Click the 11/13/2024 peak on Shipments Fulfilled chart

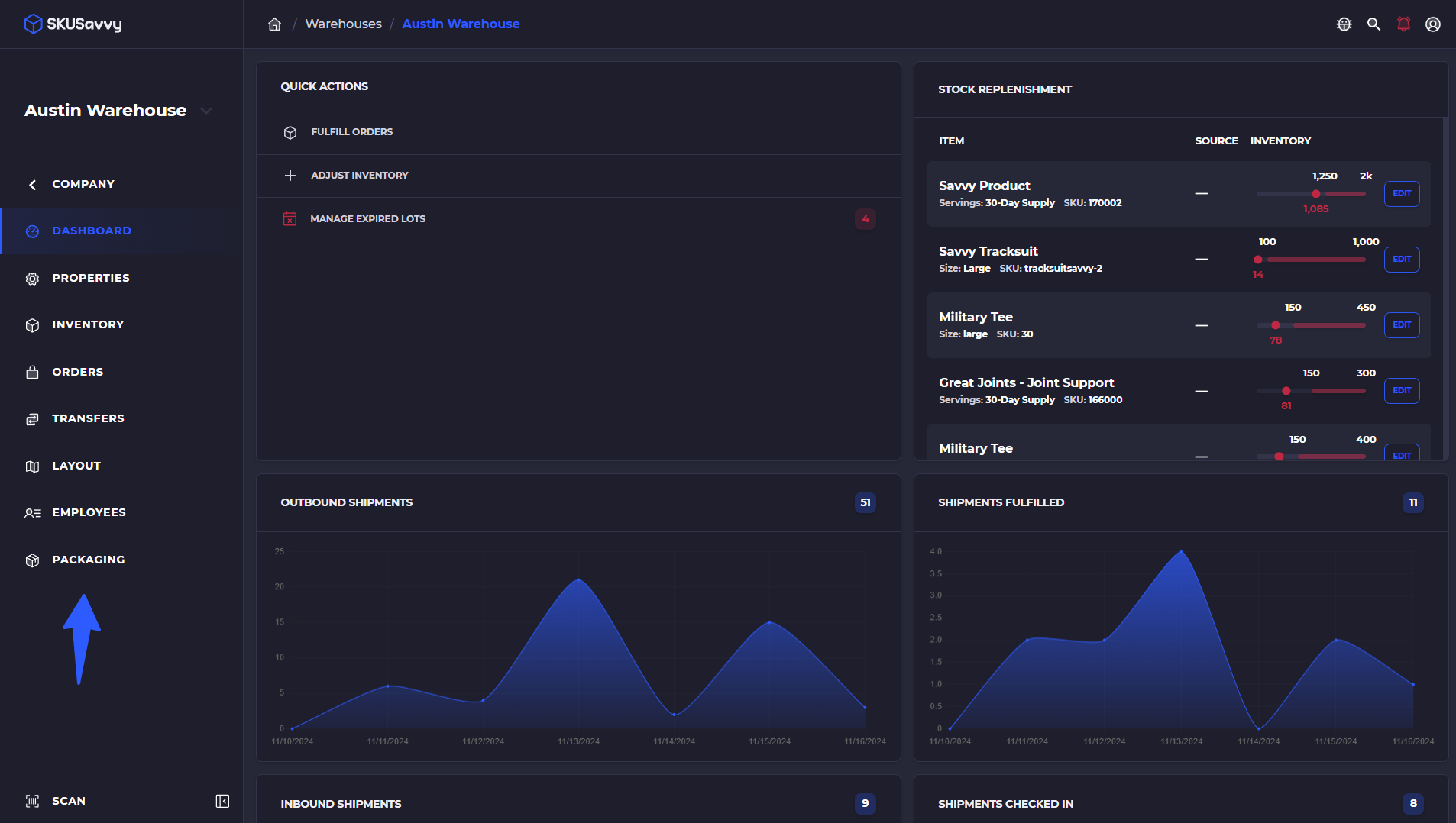[x=1182, y=551]
